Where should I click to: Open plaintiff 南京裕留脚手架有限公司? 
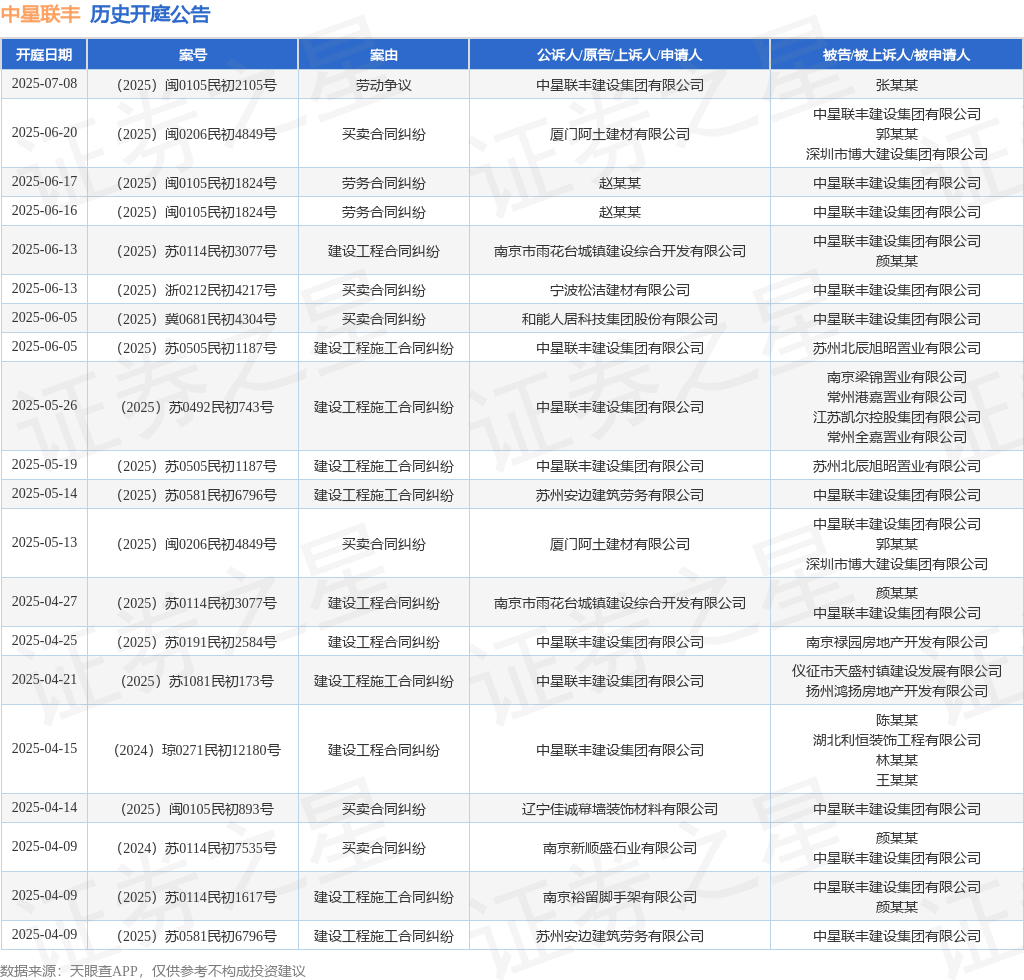pyautogui.click(x=619, y=897)
